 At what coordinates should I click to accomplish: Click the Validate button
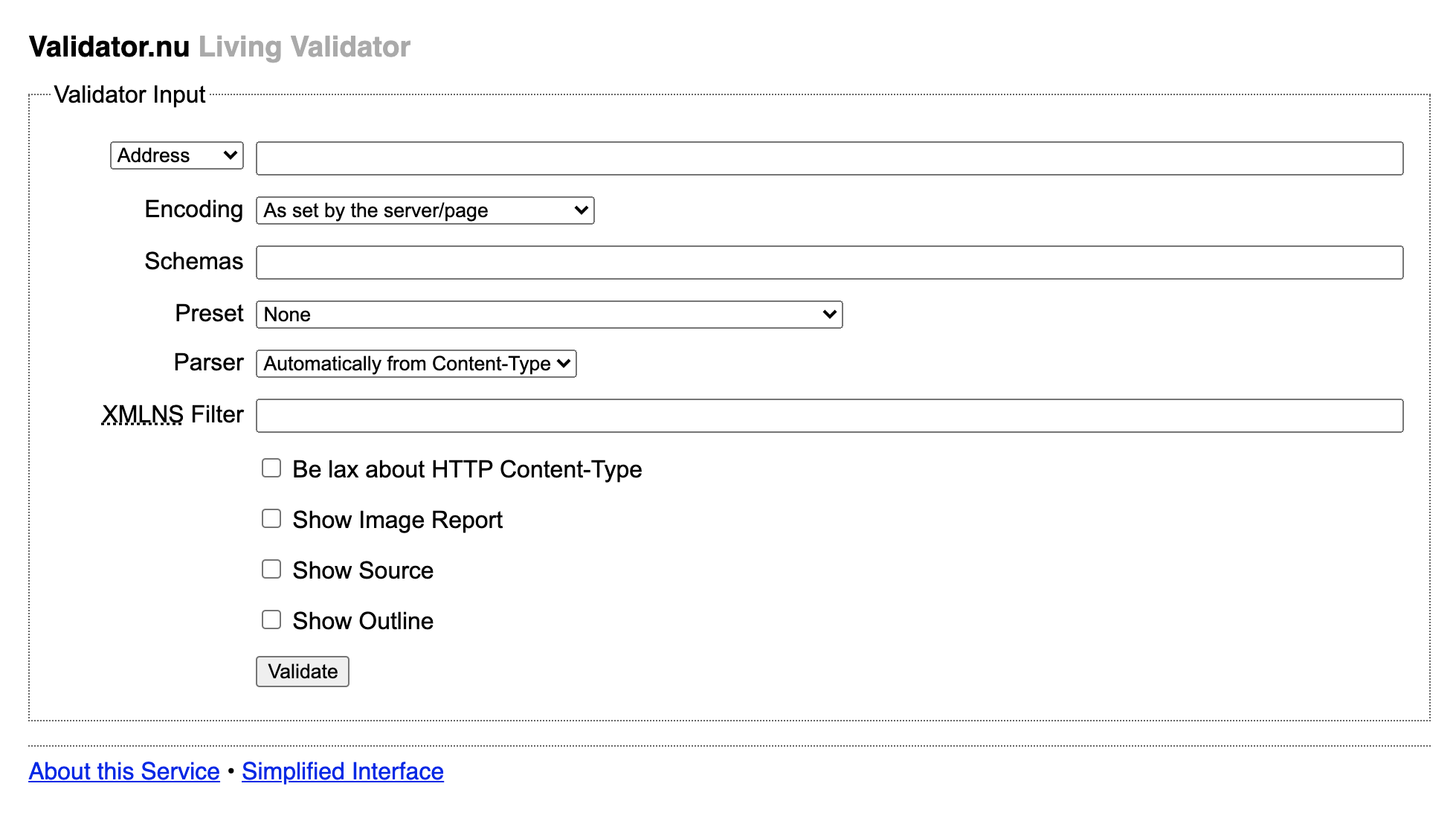tap(303, 672)
